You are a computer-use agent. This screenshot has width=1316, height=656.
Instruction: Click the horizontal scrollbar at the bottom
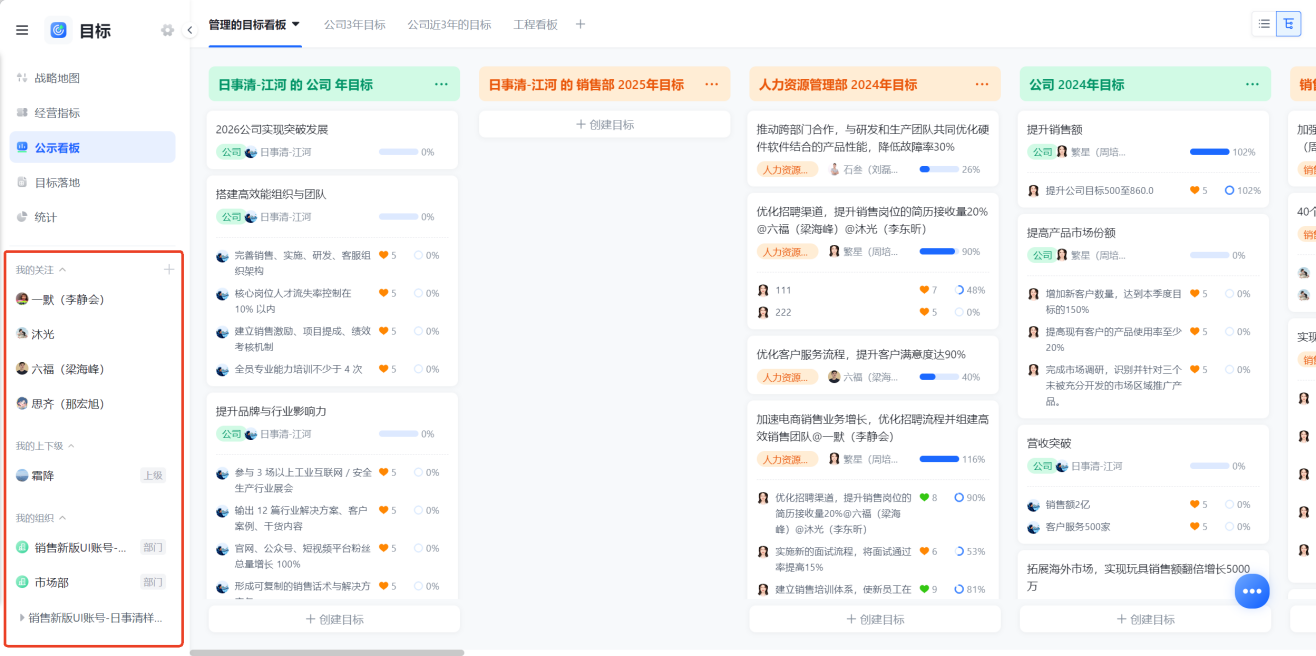(x=327, y=652)
